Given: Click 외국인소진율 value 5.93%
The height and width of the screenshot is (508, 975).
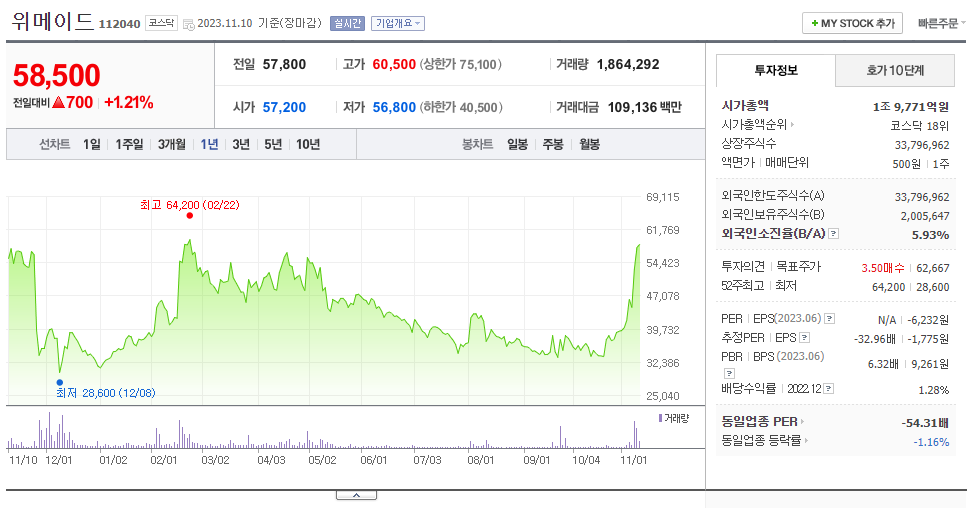Looking at the screenshot, I should click(930, 235).
